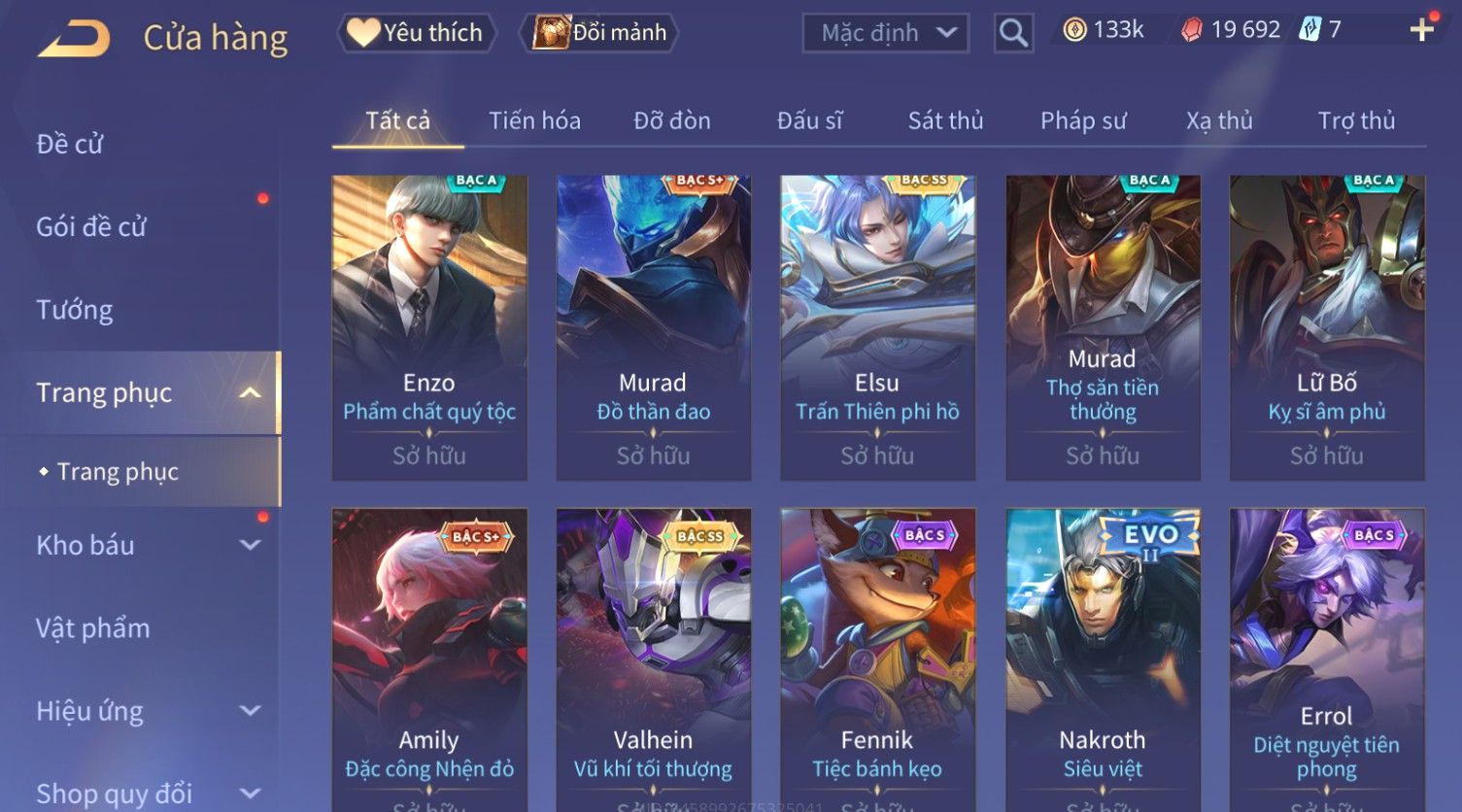1462x812 pixels.
Task: Tap the gold coin currency icon
Action: point(1074,30)
